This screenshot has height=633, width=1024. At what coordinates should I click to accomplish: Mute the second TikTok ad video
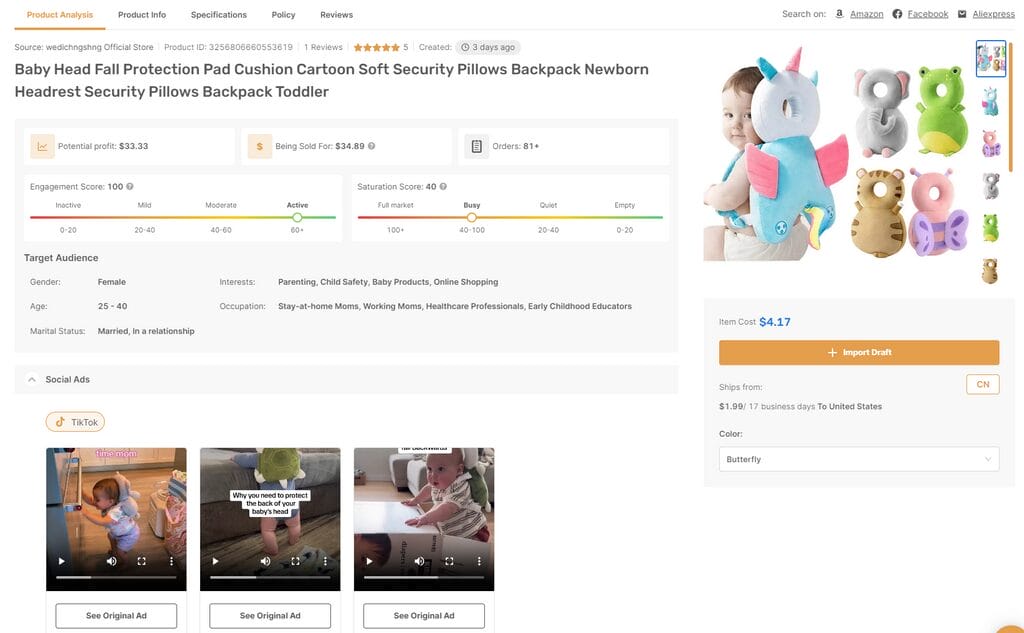pyautogui.click(x=265, y=562)
